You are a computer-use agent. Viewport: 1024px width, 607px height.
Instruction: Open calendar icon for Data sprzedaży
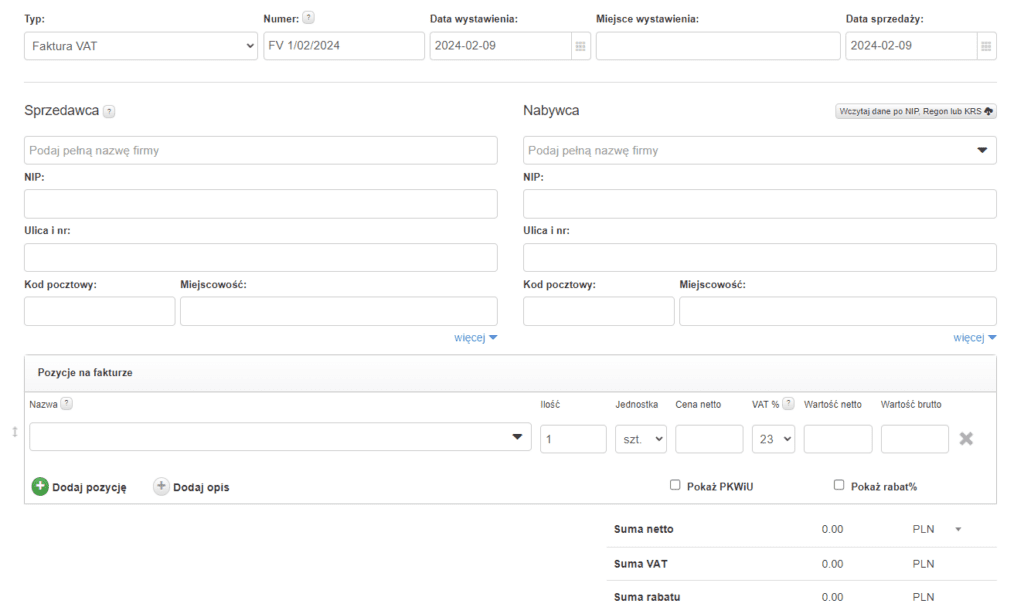coord(986,47)
